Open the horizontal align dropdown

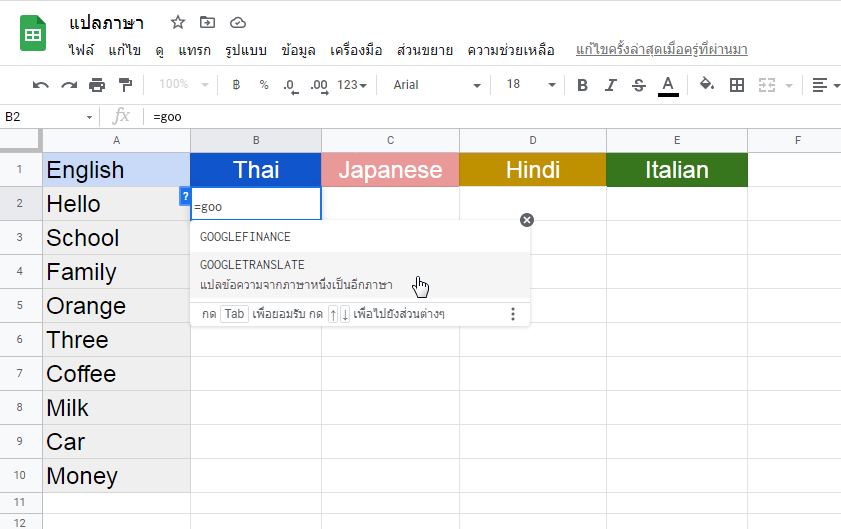[x=825, y=85]
